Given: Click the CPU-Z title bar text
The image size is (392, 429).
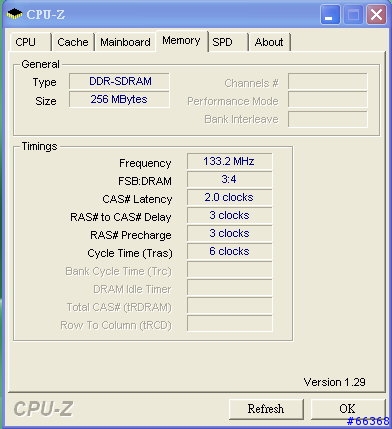Looking at the screenshot, I should [46, 14].
